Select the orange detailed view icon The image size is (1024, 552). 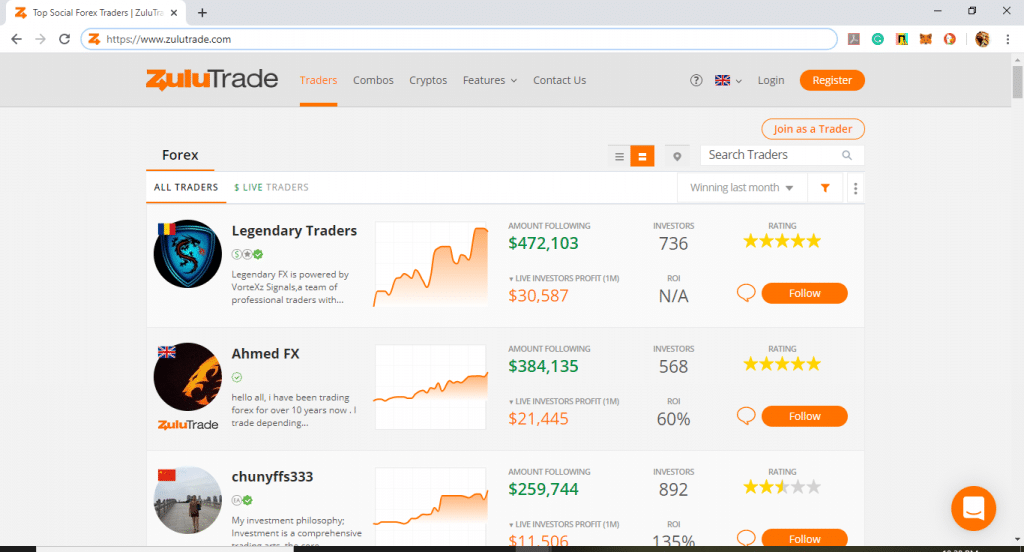point(642,156)
